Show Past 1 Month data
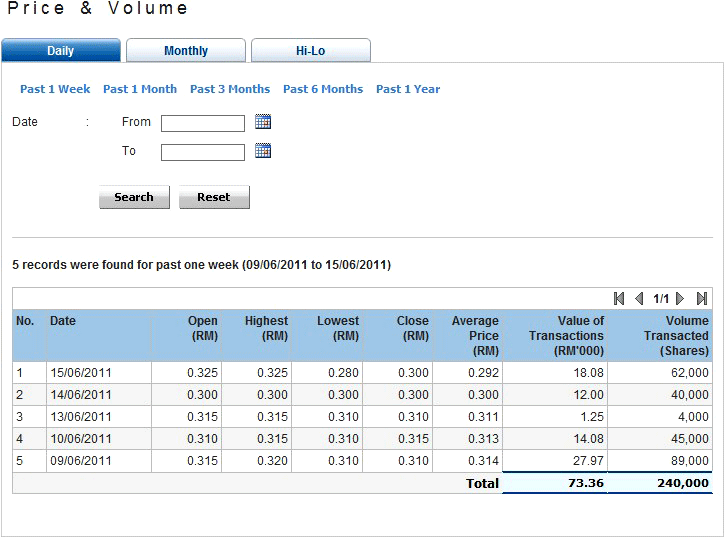 (x=140, y=89)
